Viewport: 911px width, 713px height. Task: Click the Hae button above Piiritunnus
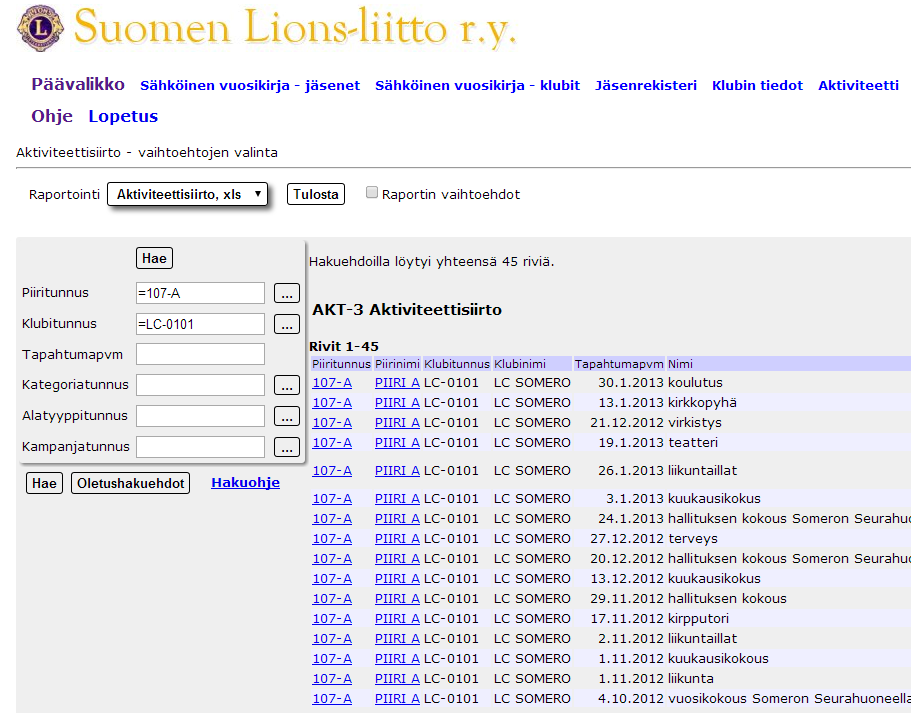pos(154,258)
